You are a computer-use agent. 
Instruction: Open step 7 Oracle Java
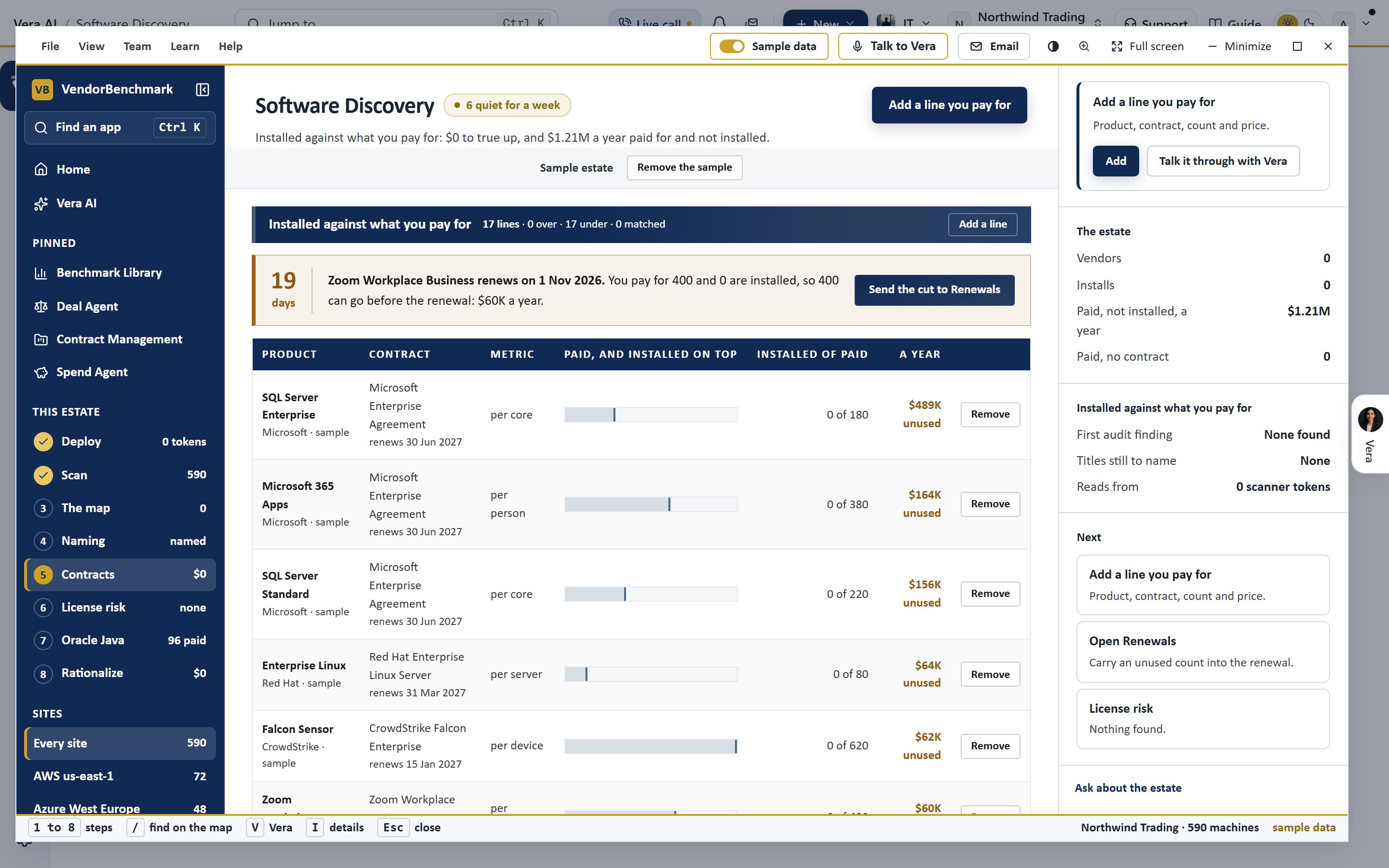tap(120, 640)
